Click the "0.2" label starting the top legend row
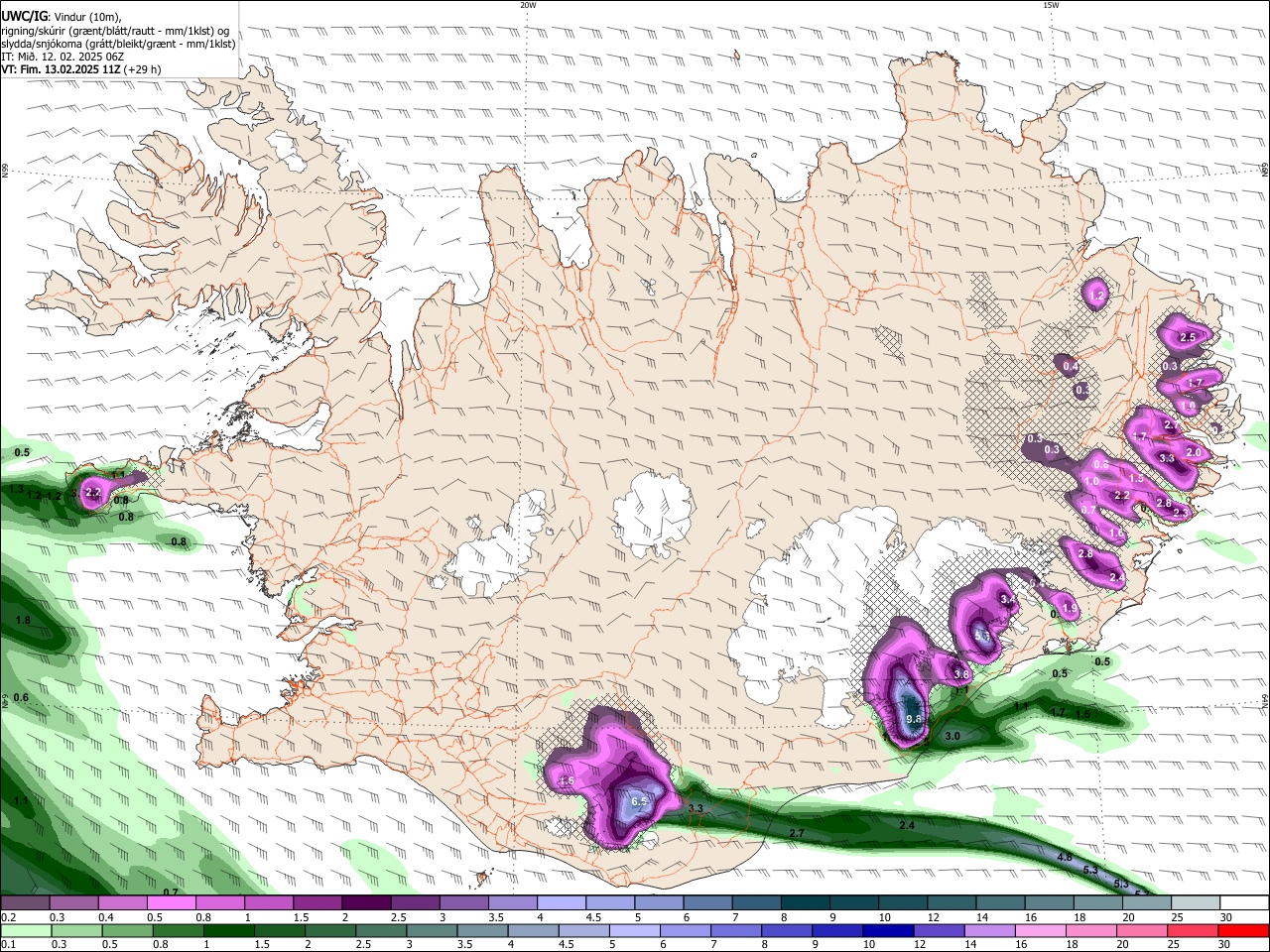 point(8,917)
